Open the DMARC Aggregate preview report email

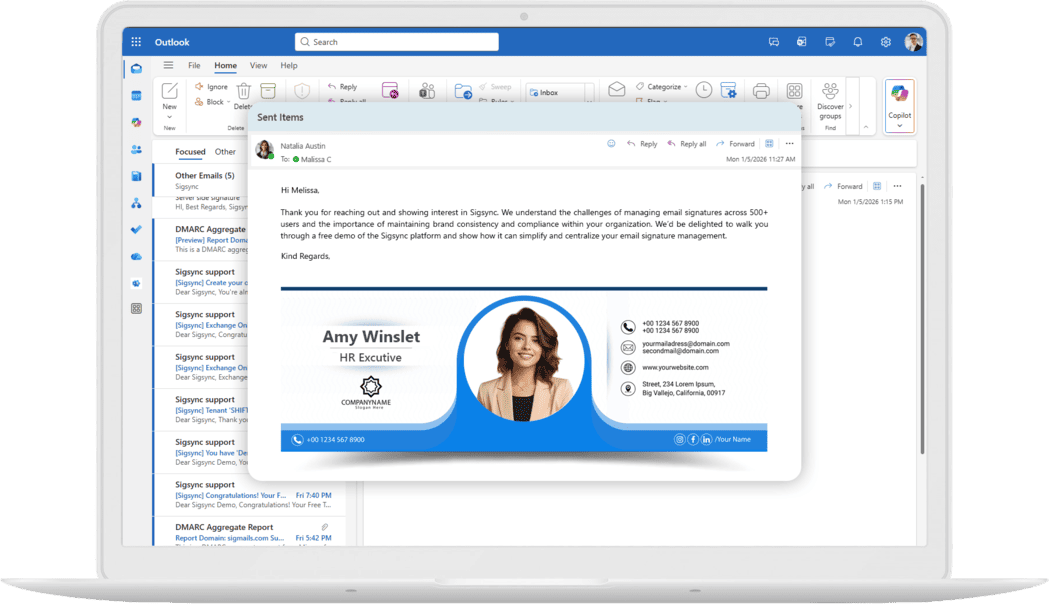201,239
